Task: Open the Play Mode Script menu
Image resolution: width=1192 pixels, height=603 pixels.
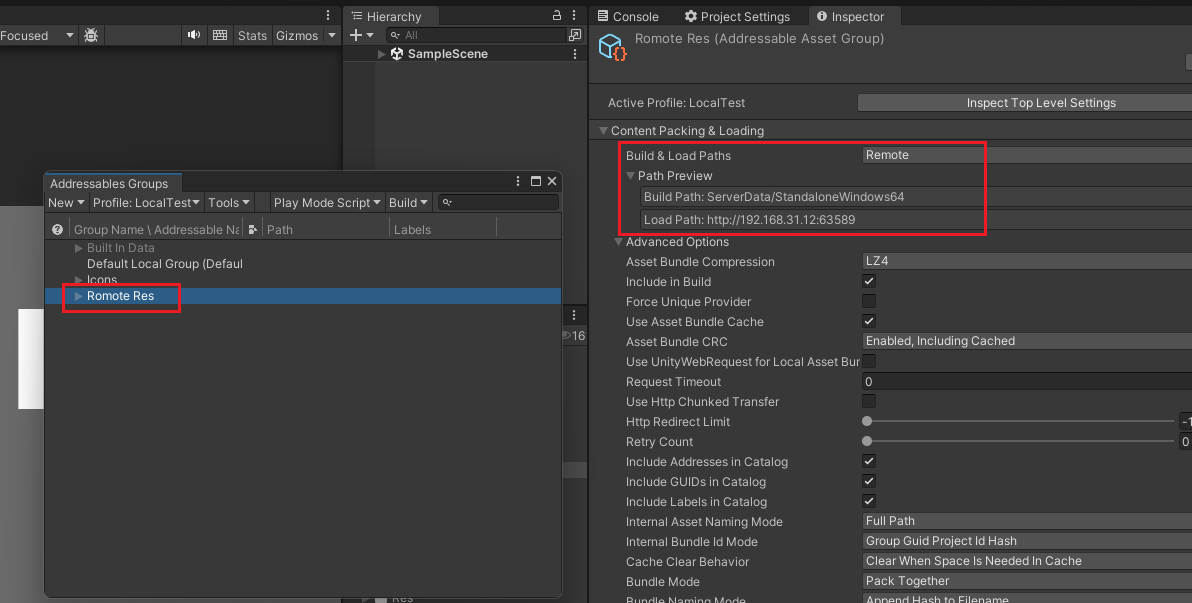Action: 327,202
